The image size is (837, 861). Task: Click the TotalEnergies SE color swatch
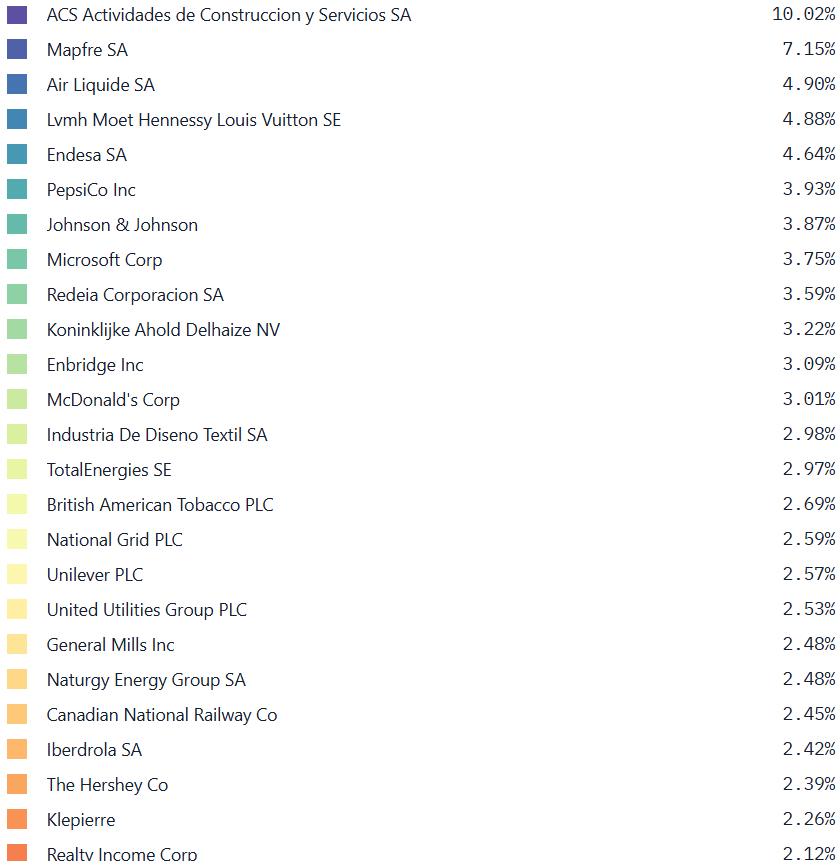coord(17,469)
